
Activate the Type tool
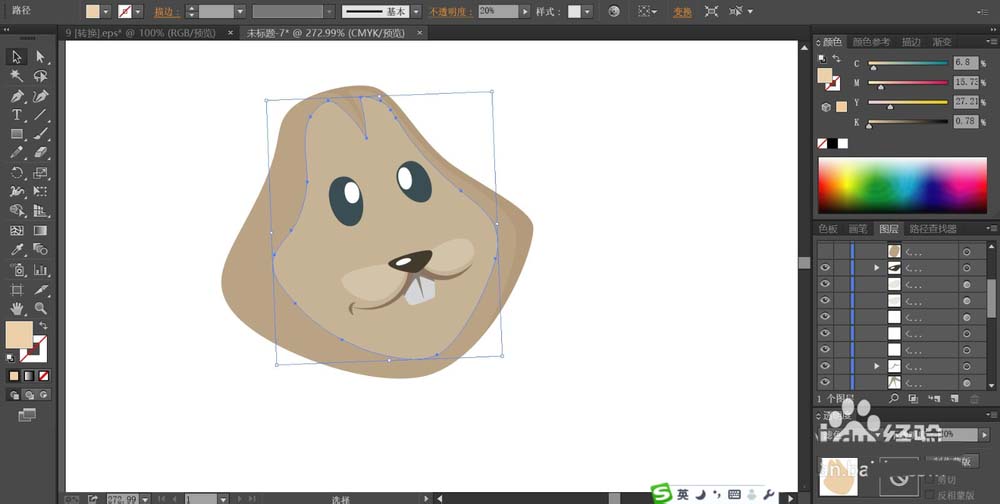click(x=17, y=115)
